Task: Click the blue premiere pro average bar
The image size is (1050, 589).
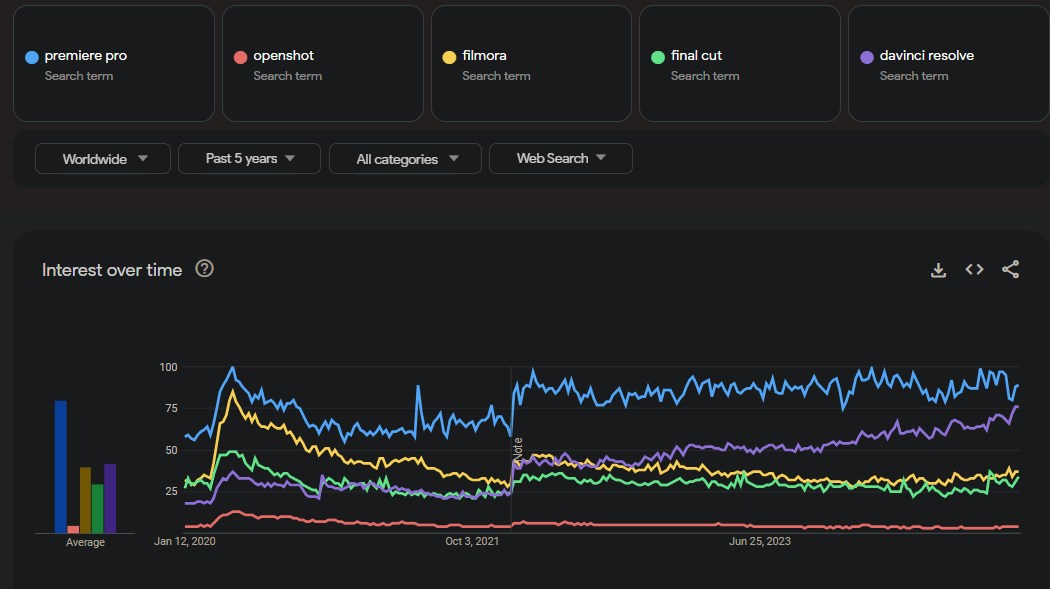Action: [61, 466]
